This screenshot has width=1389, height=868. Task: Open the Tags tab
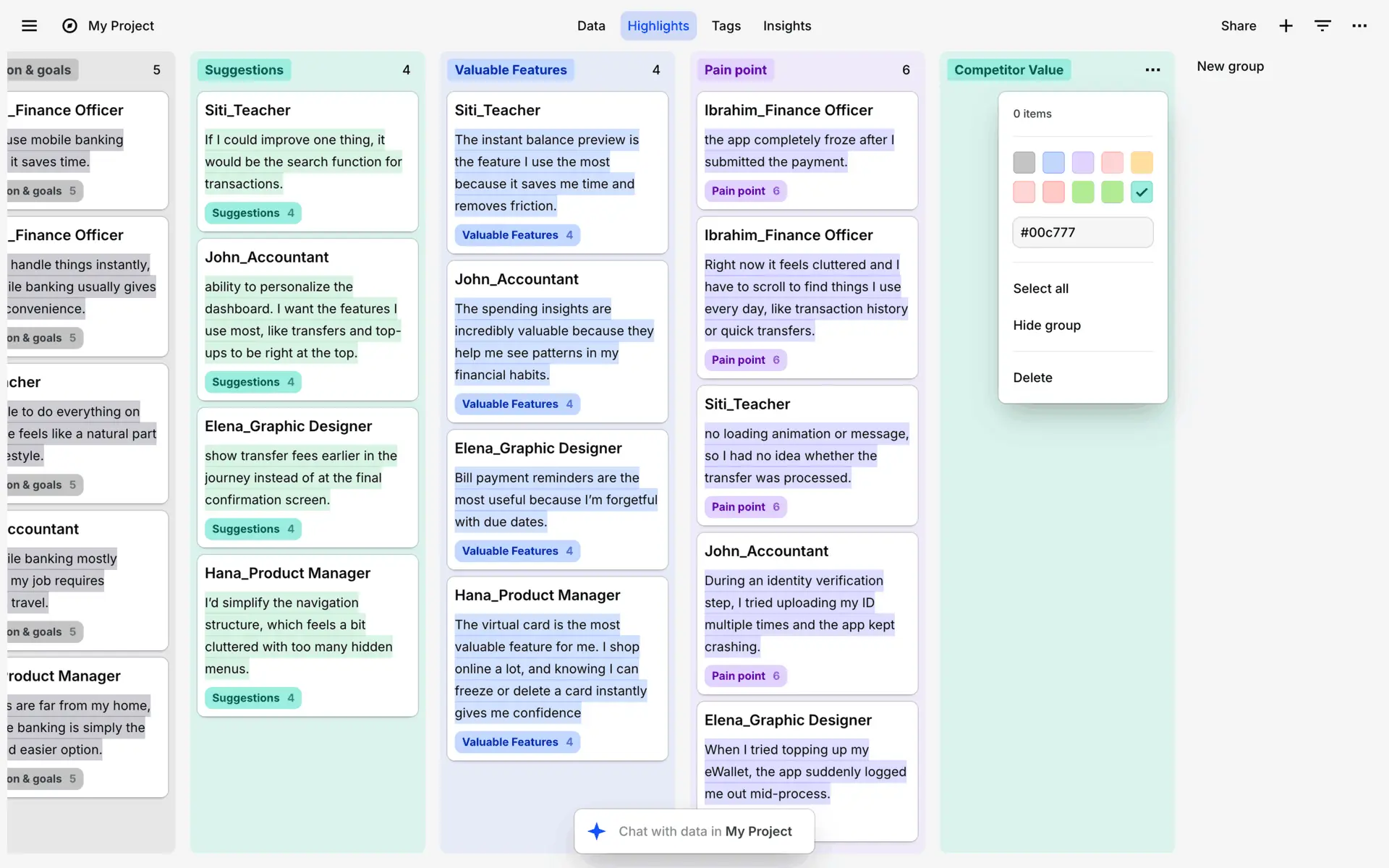pyautogui.click(x=726, y=26)
